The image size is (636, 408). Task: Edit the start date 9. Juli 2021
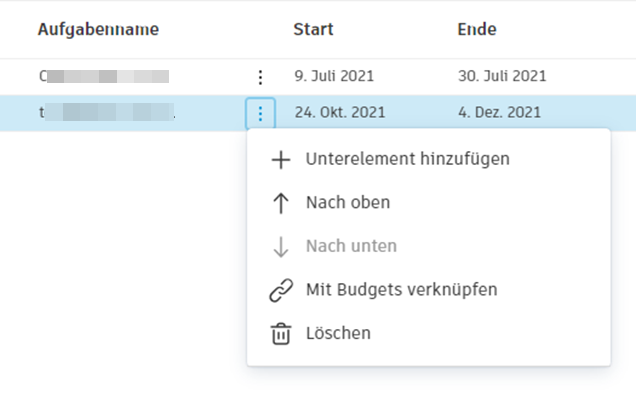334,76
